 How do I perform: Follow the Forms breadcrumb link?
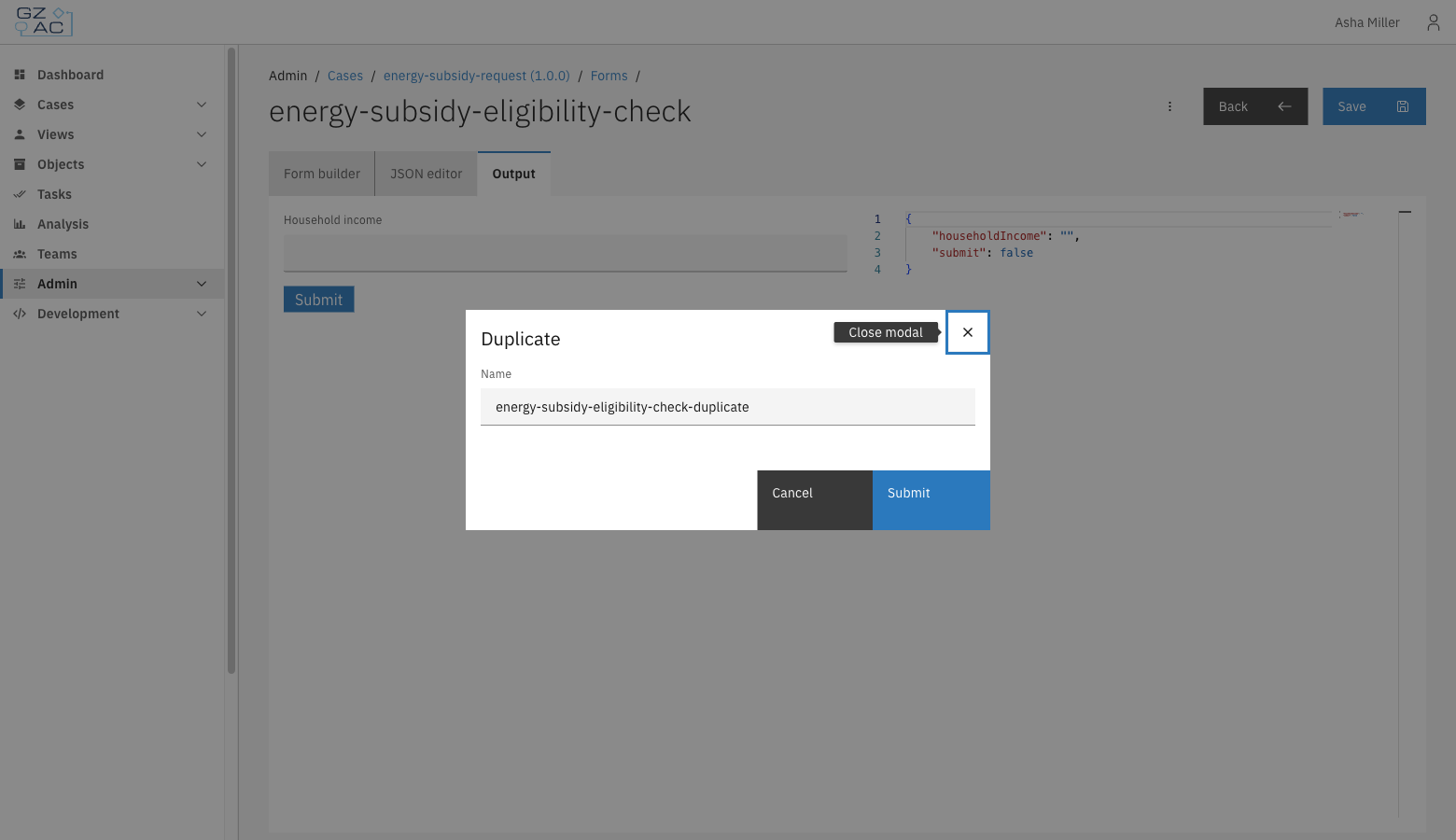(x=609, y=76)
